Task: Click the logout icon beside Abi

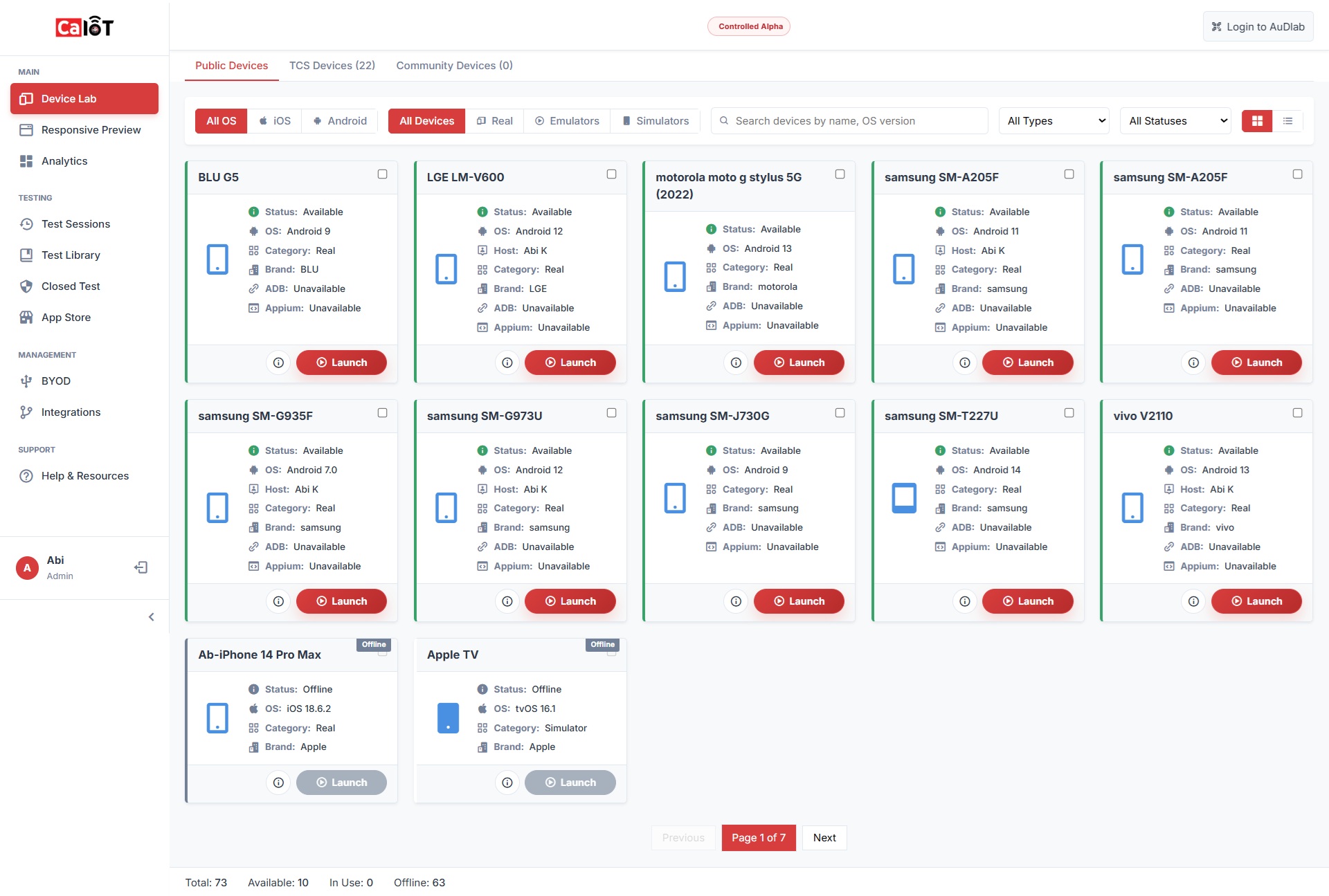Action: [141, 567]
